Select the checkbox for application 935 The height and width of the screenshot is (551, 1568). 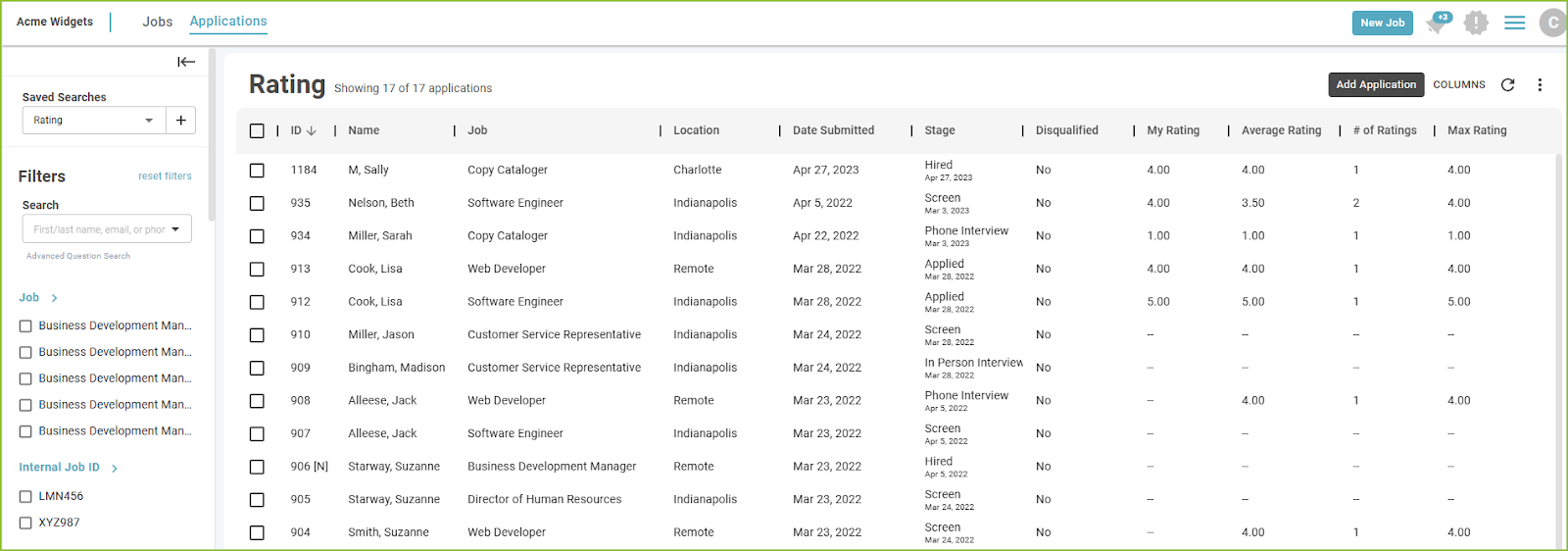coord(257,204)
